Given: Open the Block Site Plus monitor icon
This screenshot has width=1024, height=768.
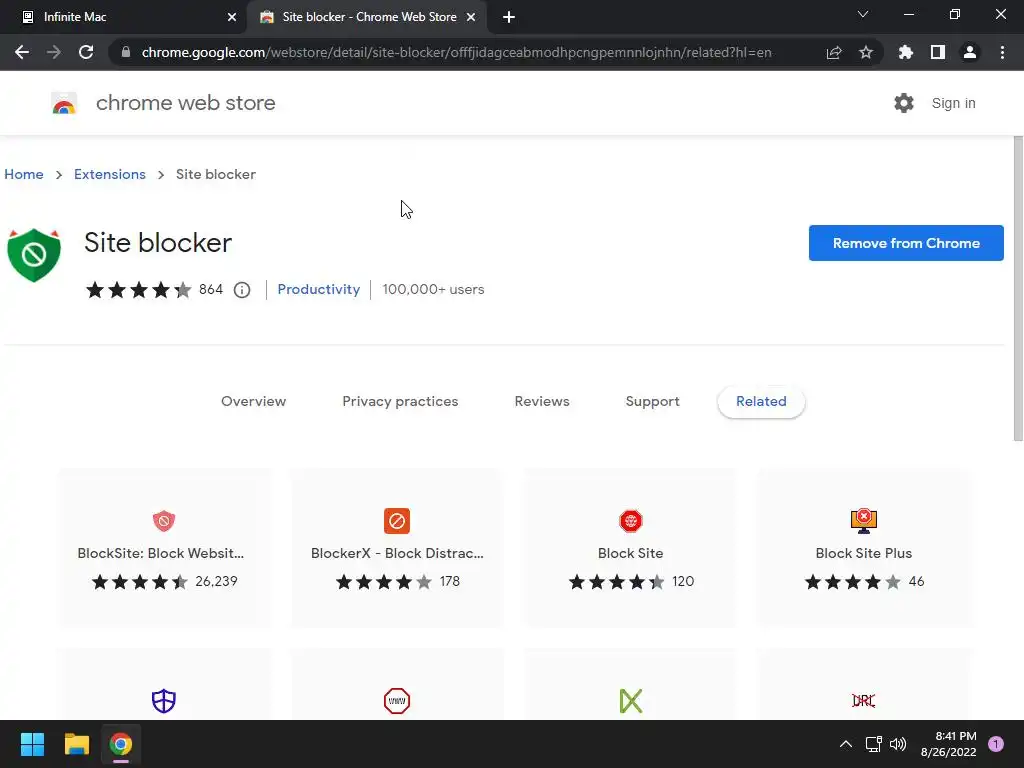Looking at the screenshot, I should pyautogui.click(x=863, y=520).
